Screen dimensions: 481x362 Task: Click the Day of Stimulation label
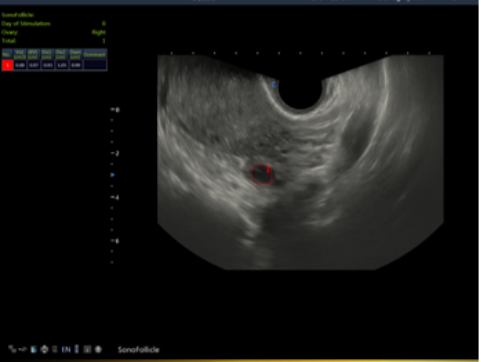[26, 24]
